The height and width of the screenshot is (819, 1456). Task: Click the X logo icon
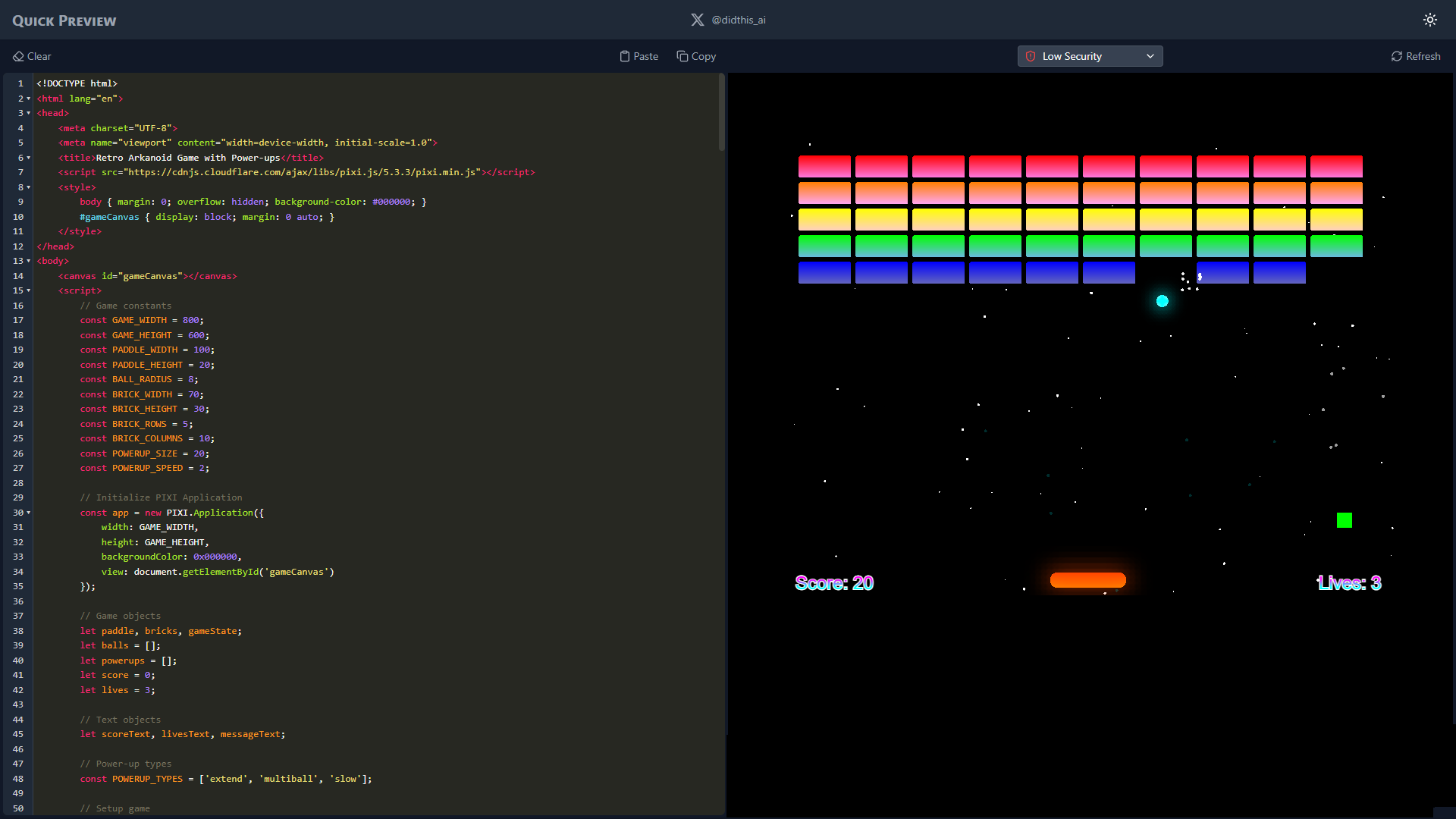[x=698, y=20]
